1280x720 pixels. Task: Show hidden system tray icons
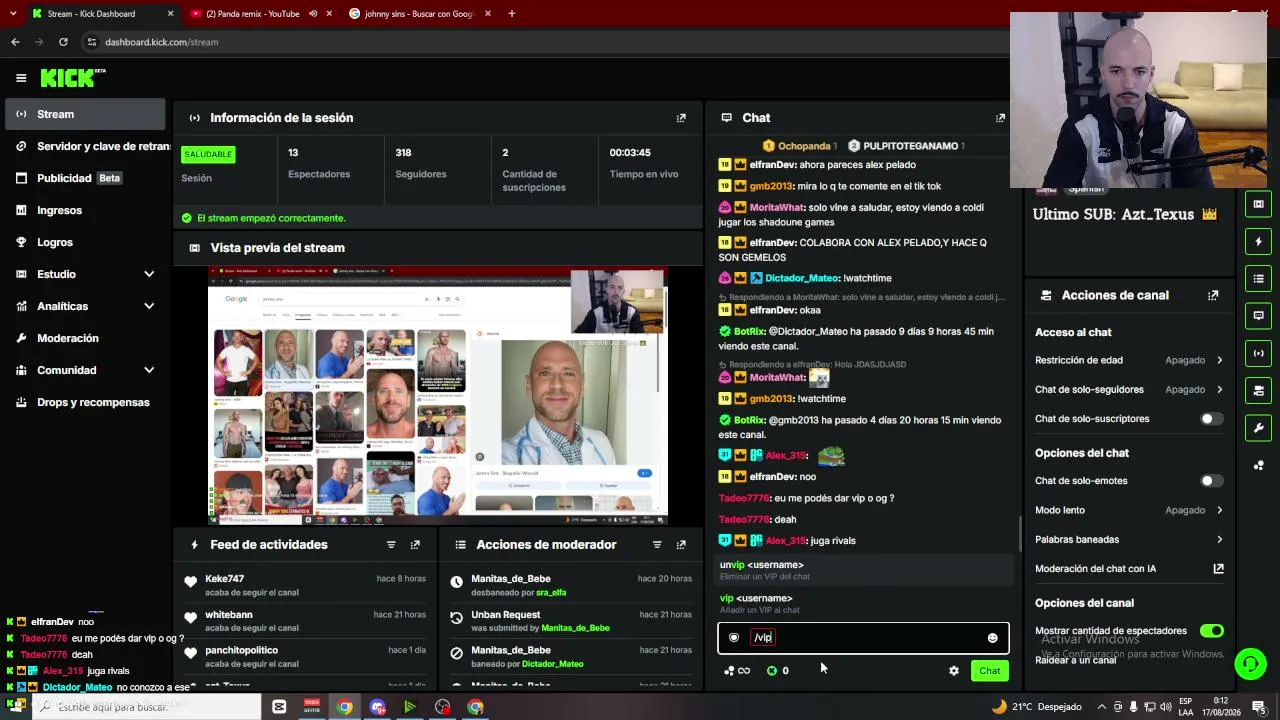pos(1102,707)
